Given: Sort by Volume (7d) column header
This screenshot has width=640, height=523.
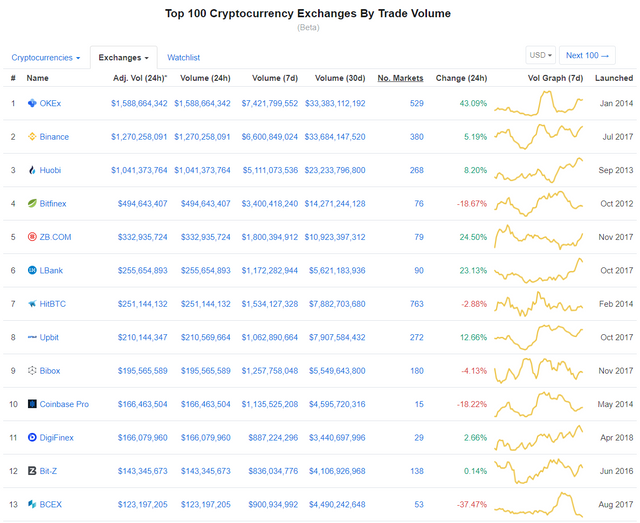Looking at the screenshot, I should (275, 78).
